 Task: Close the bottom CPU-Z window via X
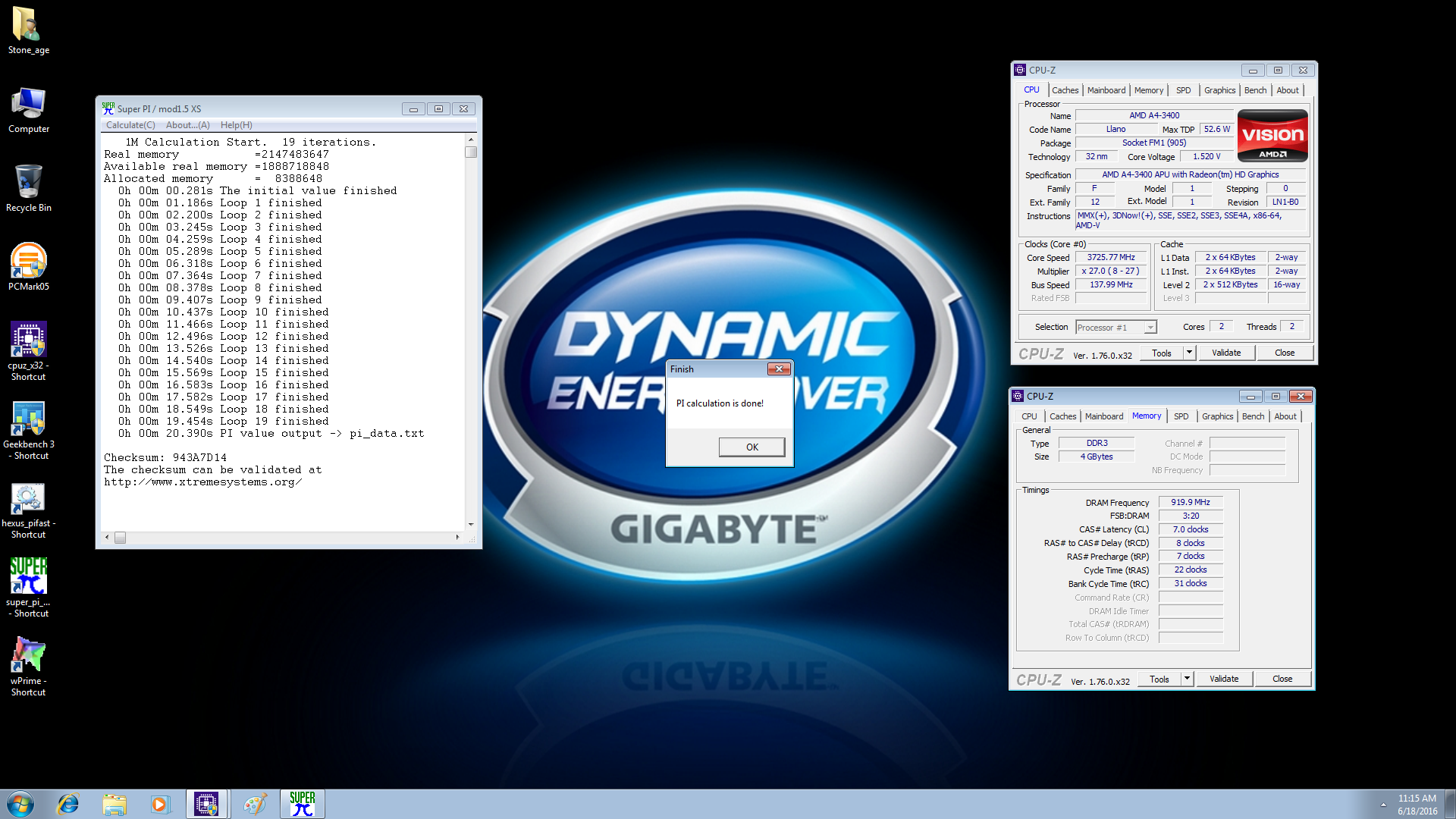[x=1301, y=397]
